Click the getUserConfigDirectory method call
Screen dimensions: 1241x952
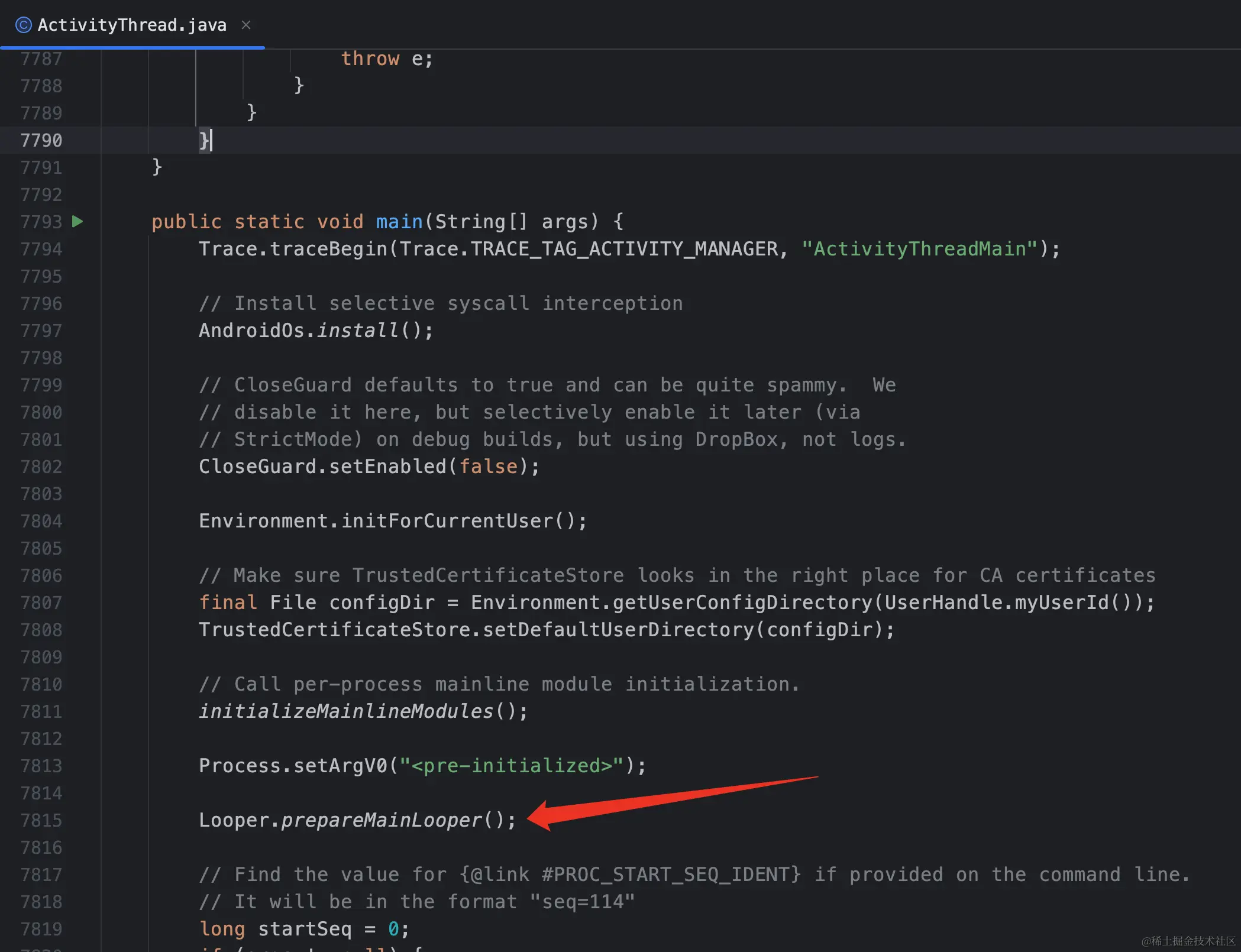(742, 603)
